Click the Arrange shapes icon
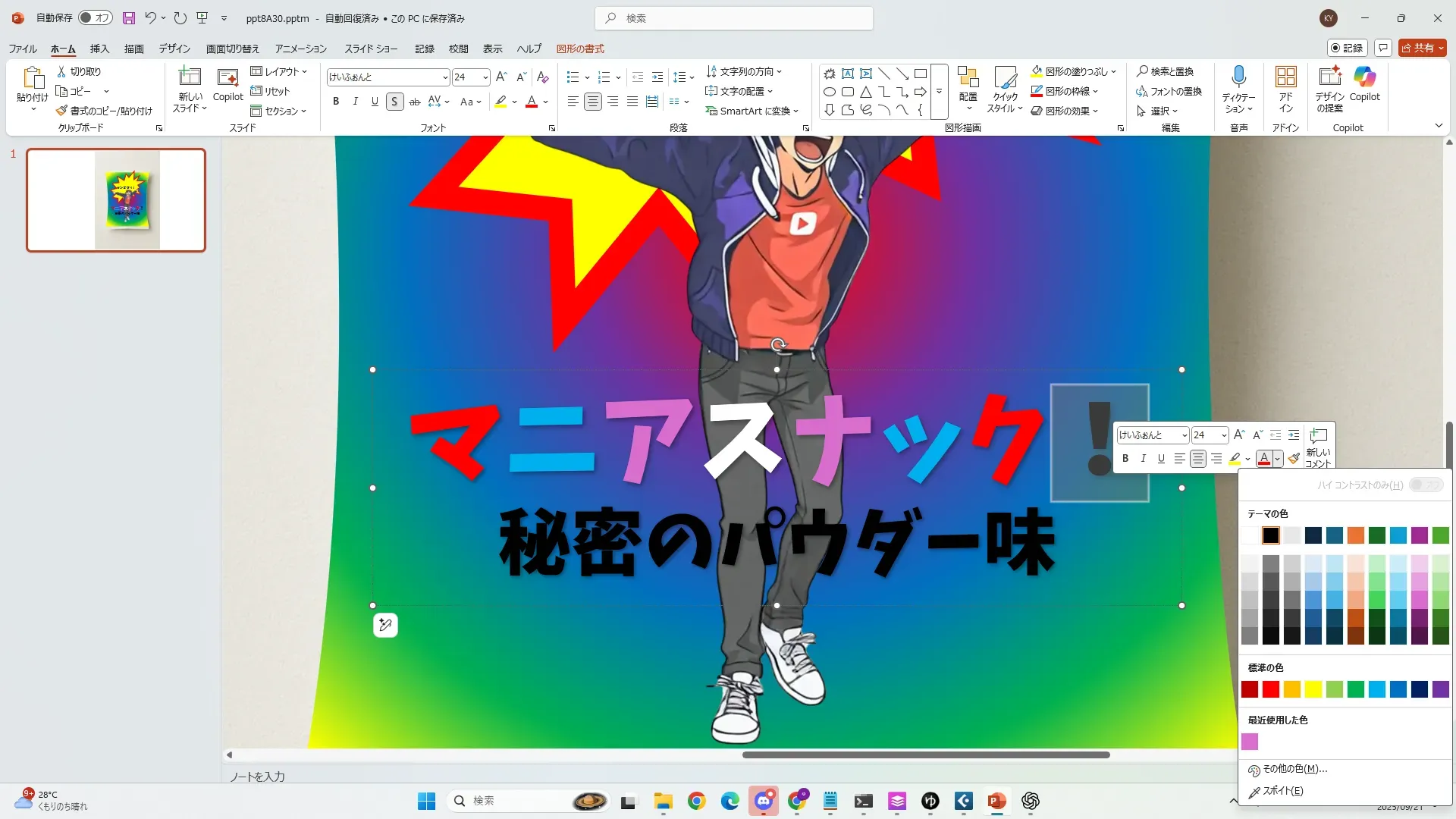The height and width of the screenshot is (819, 1456). click(x=968, y=77)
